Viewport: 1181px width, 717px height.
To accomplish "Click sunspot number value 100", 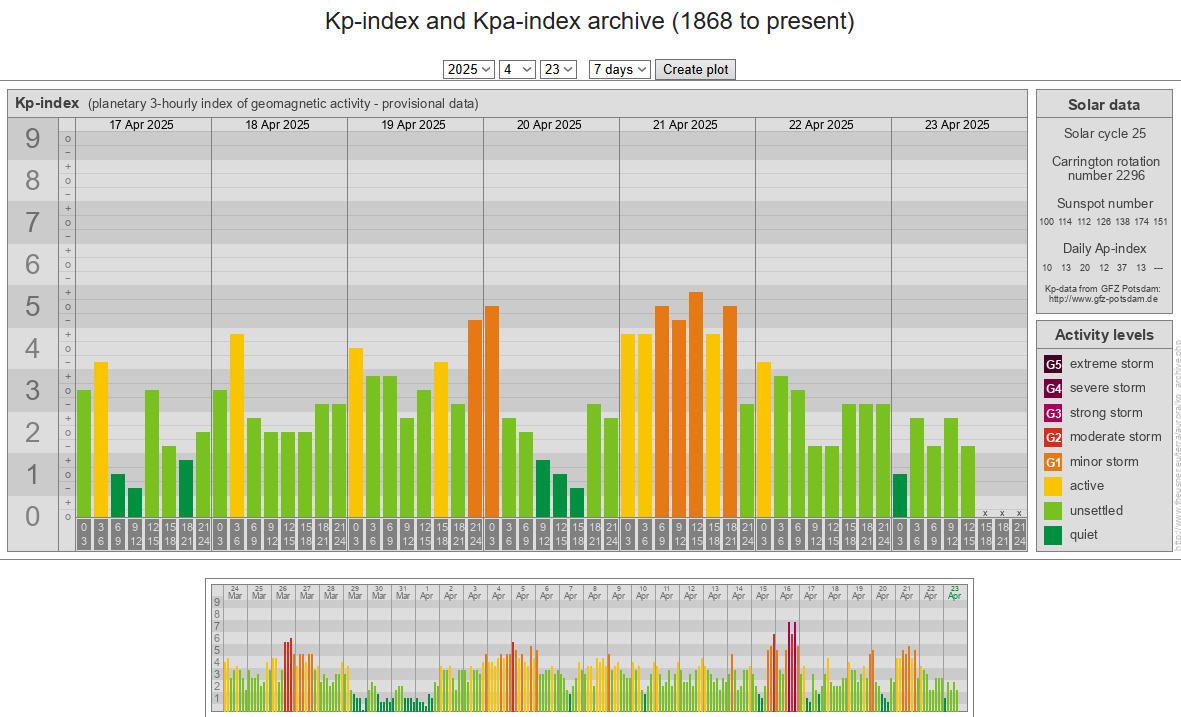I will [x=1047, y=221].
